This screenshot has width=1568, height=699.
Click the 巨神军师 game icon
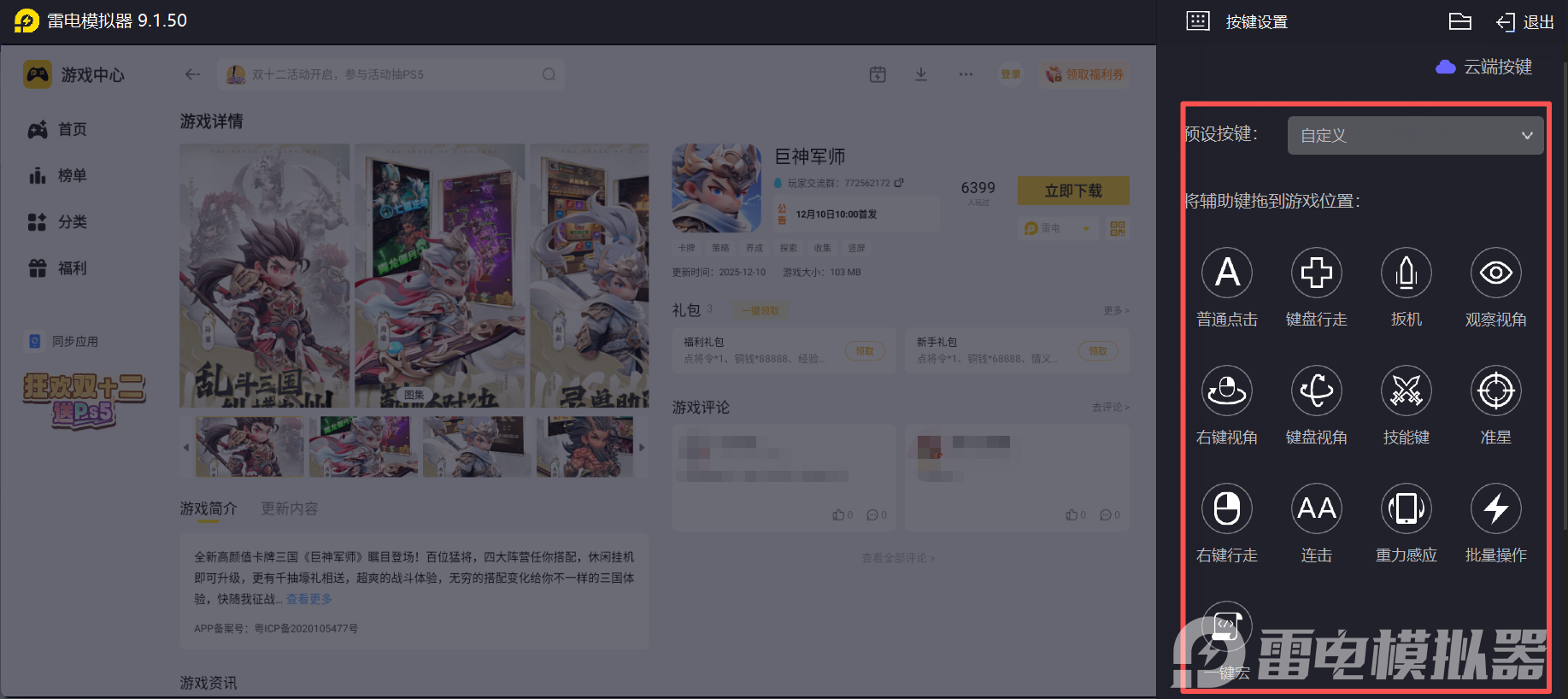click(716, 188)
